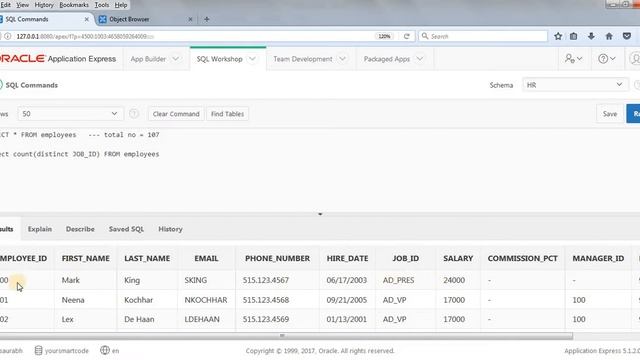The image size is (640, 360).
Task: Click the Save button
Action: 610,114
